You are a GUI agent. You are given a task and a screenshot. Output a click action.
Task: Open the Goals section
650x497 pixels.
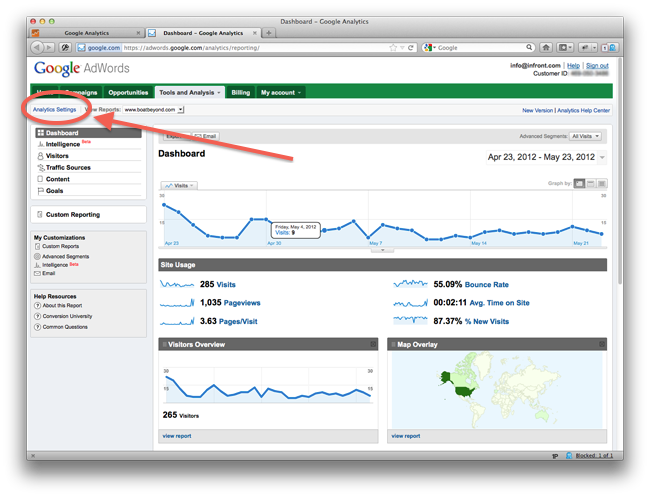(54, 191)
